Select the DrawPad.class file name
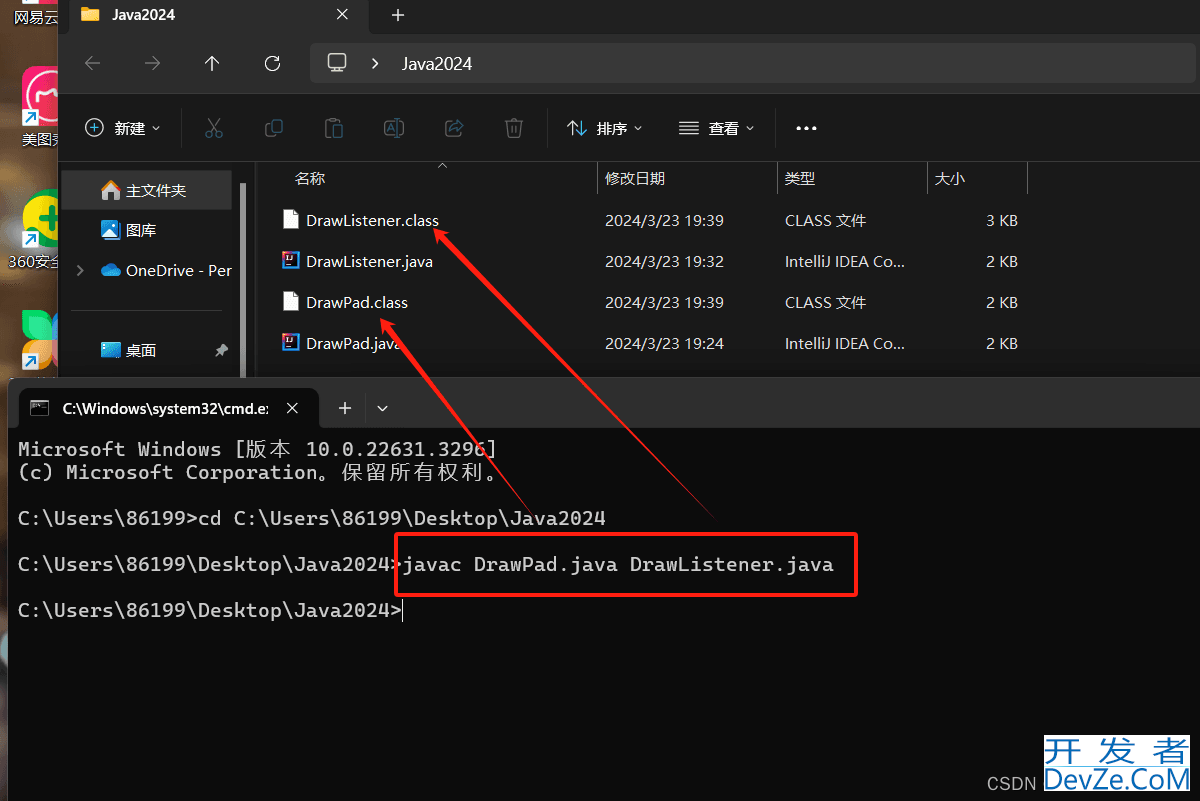This screenshot has height=801, width=1200. click(357, 302)
